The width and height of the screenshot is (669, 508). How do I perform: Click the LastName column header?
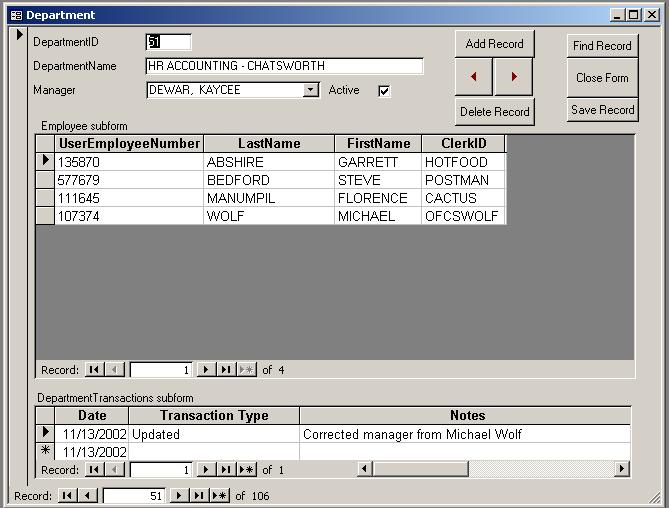click(269, 144)
